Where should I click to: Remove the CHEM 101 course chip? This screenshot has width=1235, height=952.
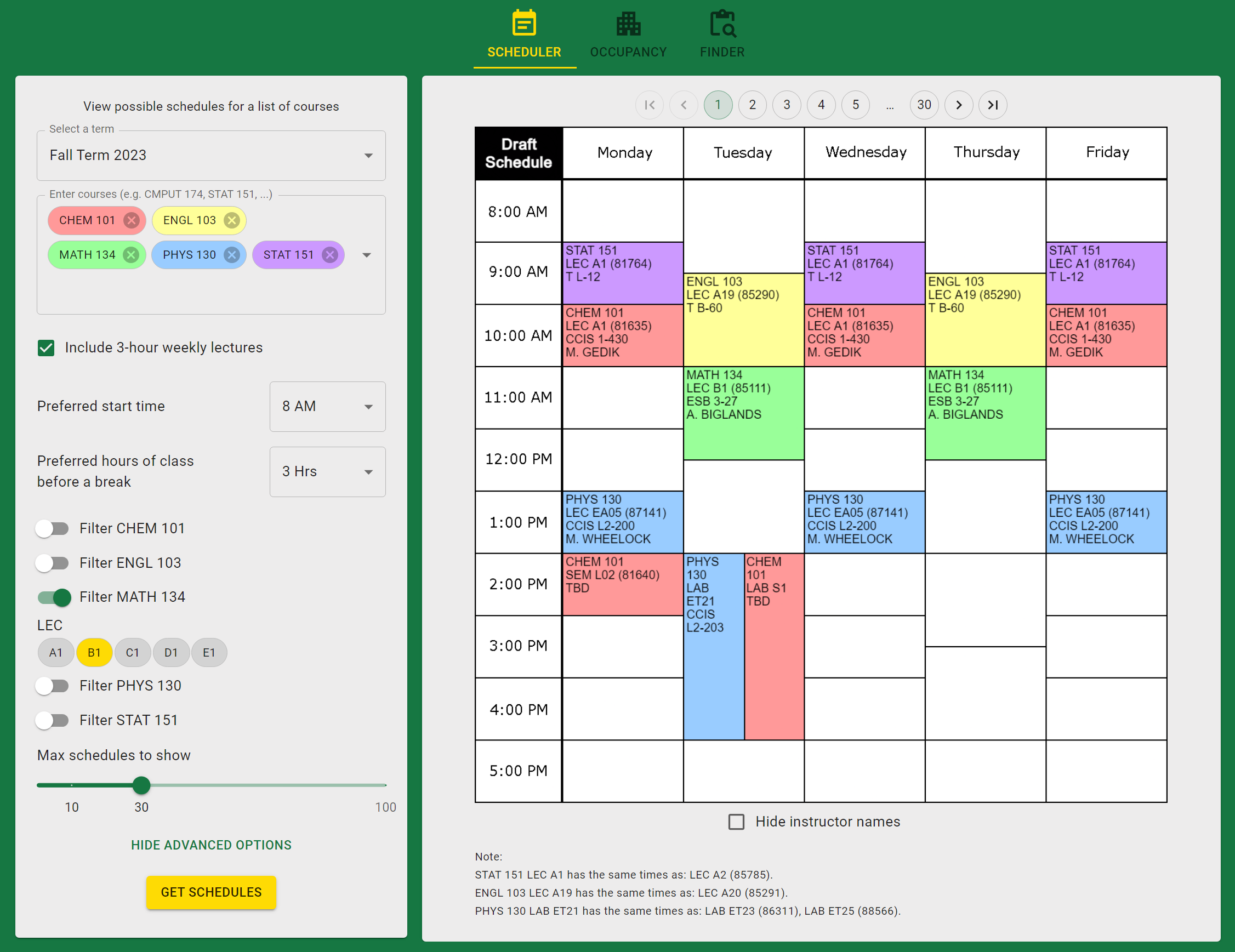click(131, 220)
